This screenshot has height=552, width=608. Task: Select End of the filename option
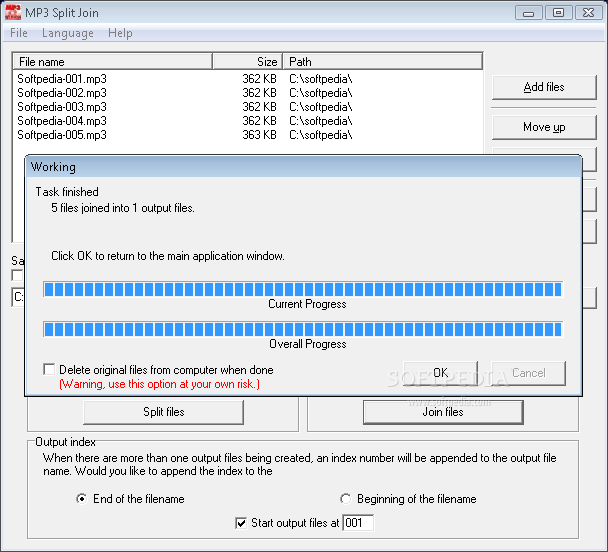click(81, 499)
